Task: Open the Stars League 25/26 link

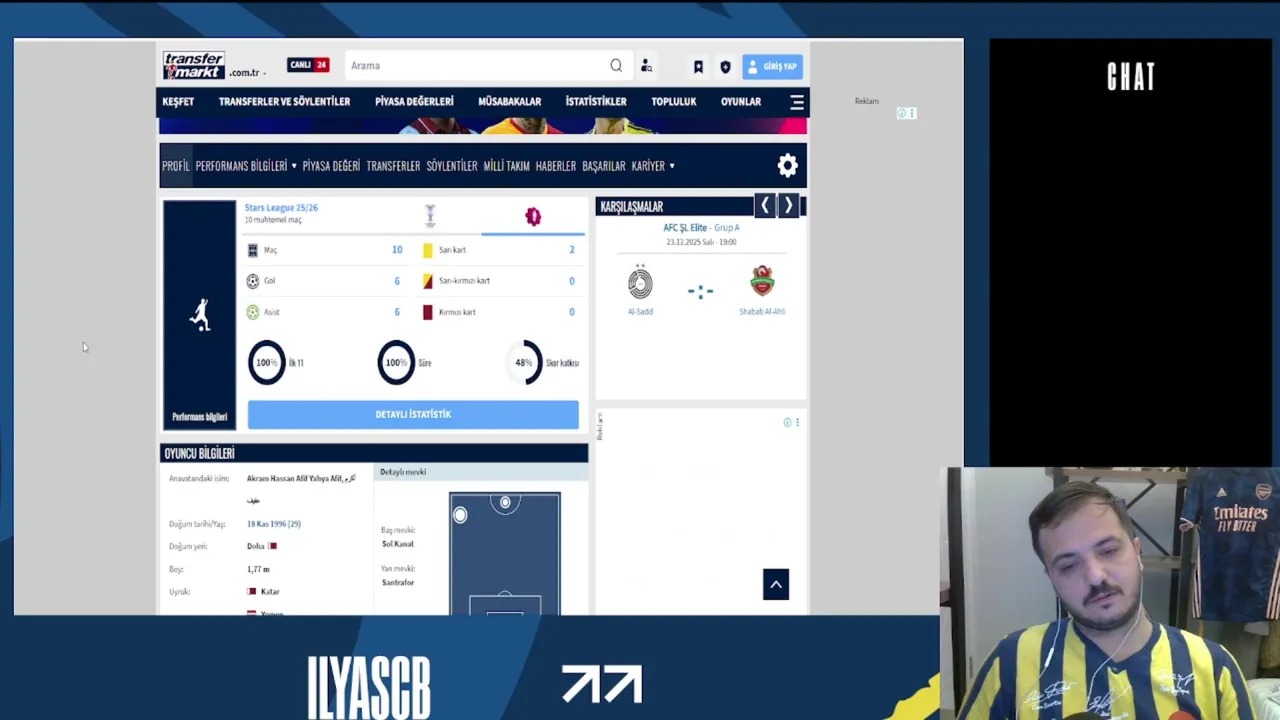Action: (x=281, y=208)
